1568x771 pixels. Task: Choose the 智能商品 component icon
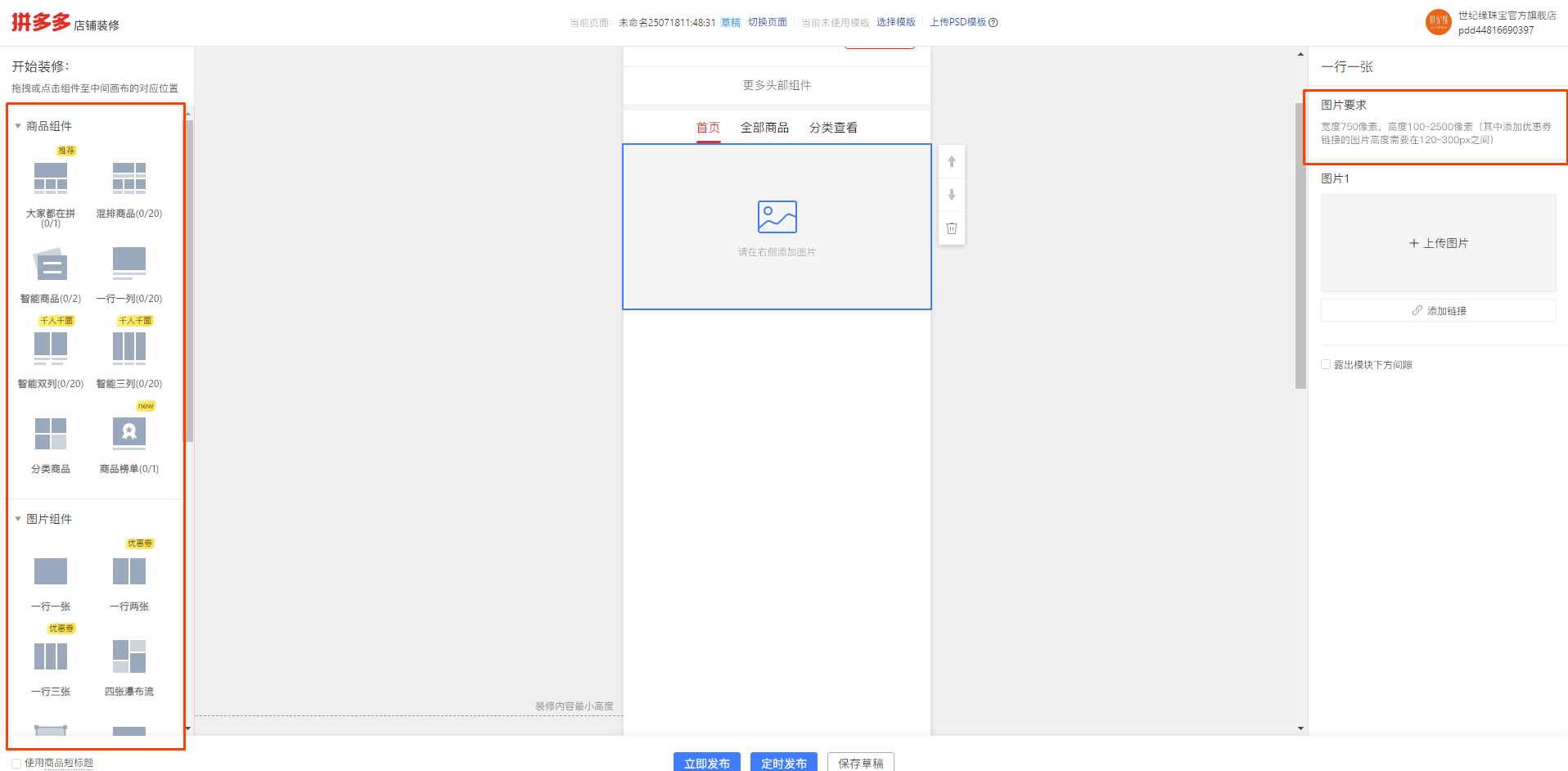pos(51,264)
